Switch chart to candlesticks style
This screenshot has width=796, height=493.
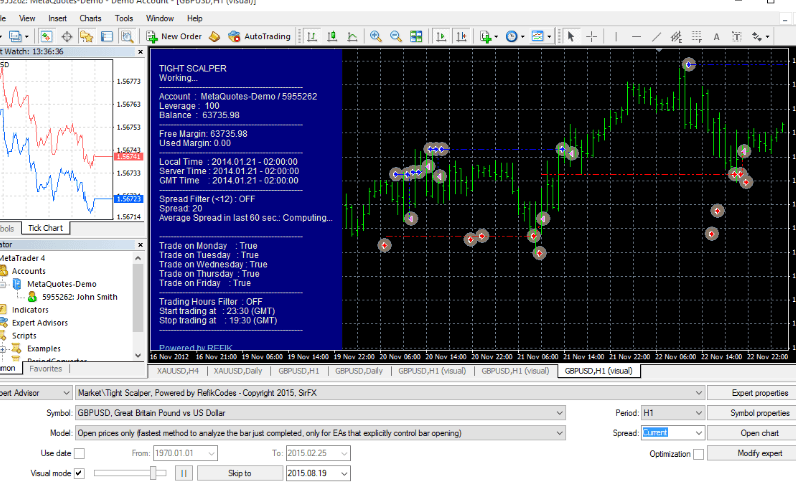[332, 37]
